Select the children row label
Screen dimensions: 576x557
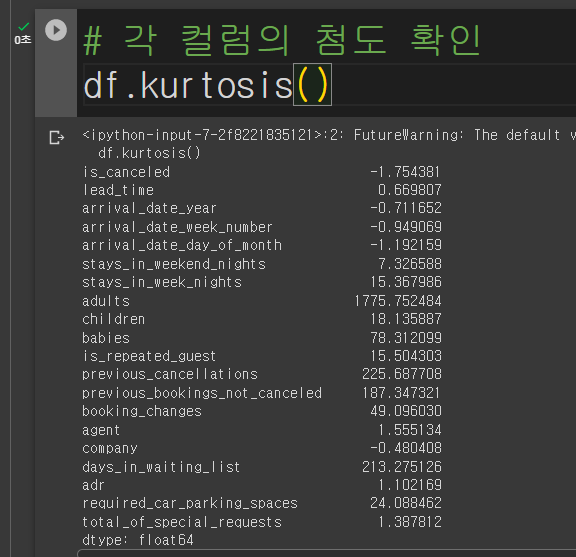pos(114,319)
